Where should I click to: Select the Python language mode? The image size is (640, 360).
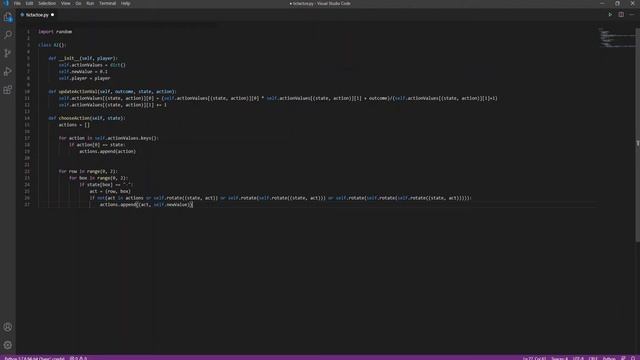[609, 358]
